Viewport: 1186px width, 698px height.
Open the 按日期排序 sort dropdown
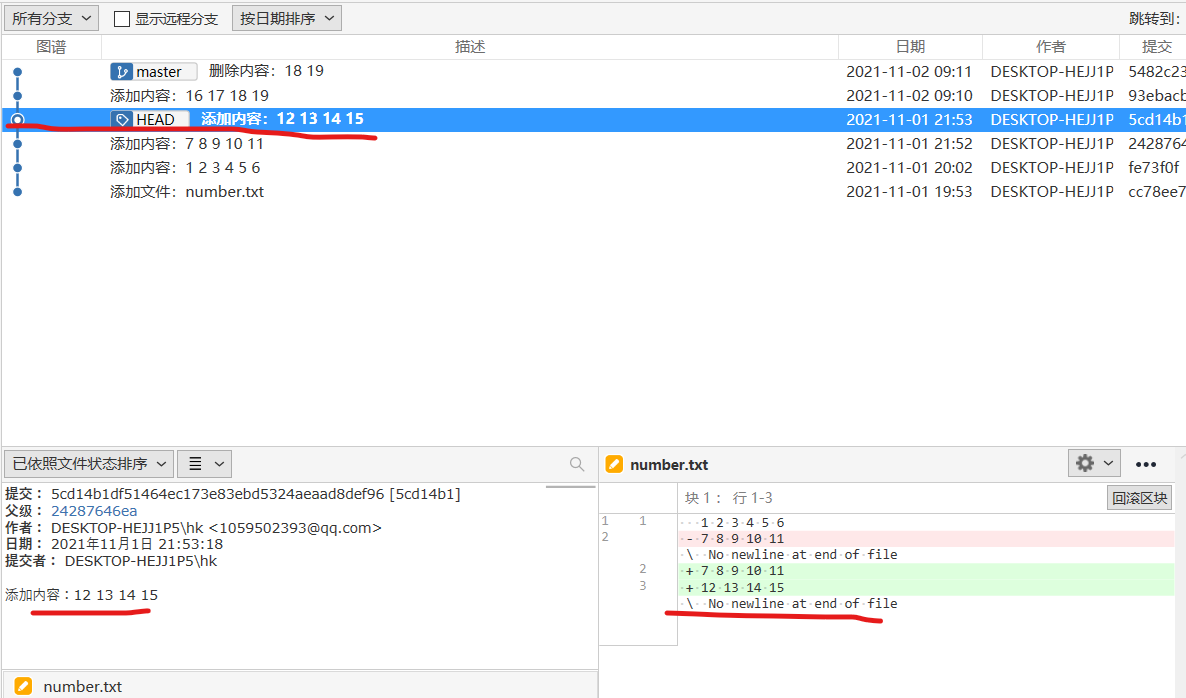pyautogui.click(x=287, y=18)
